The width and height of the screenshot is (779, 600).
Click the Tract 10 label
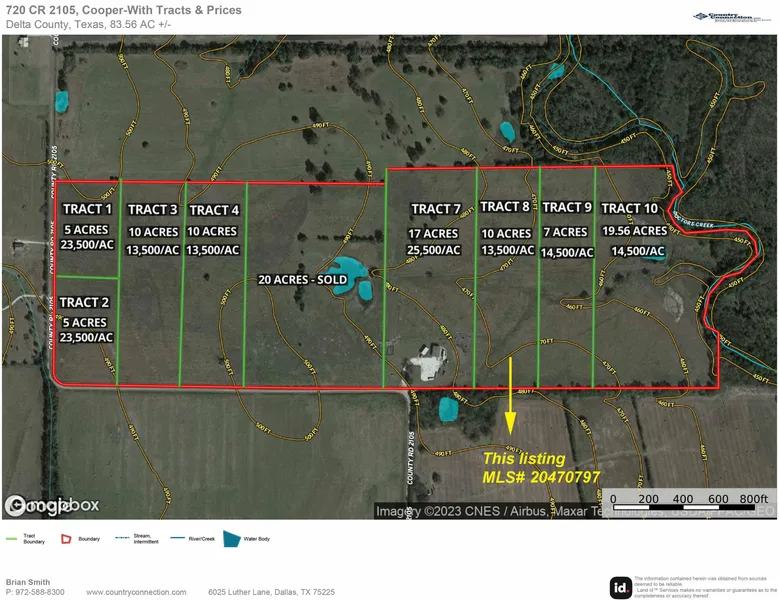pos(628,208)
